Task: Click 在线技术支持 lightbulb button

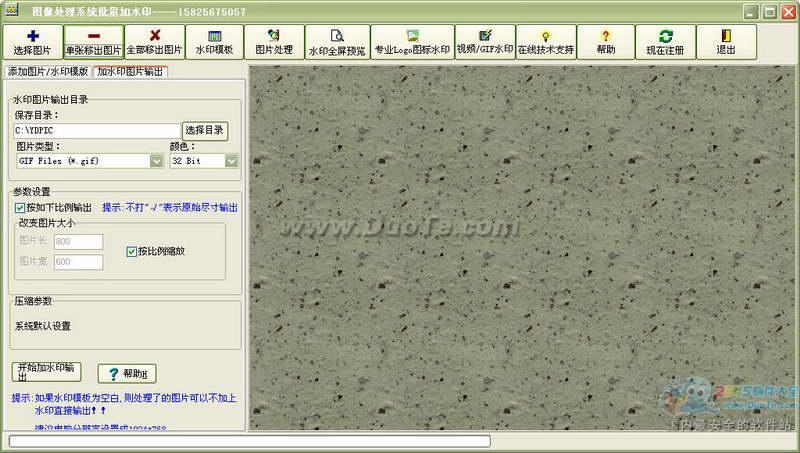Action: pyautogui.click(x=546, y=41)
